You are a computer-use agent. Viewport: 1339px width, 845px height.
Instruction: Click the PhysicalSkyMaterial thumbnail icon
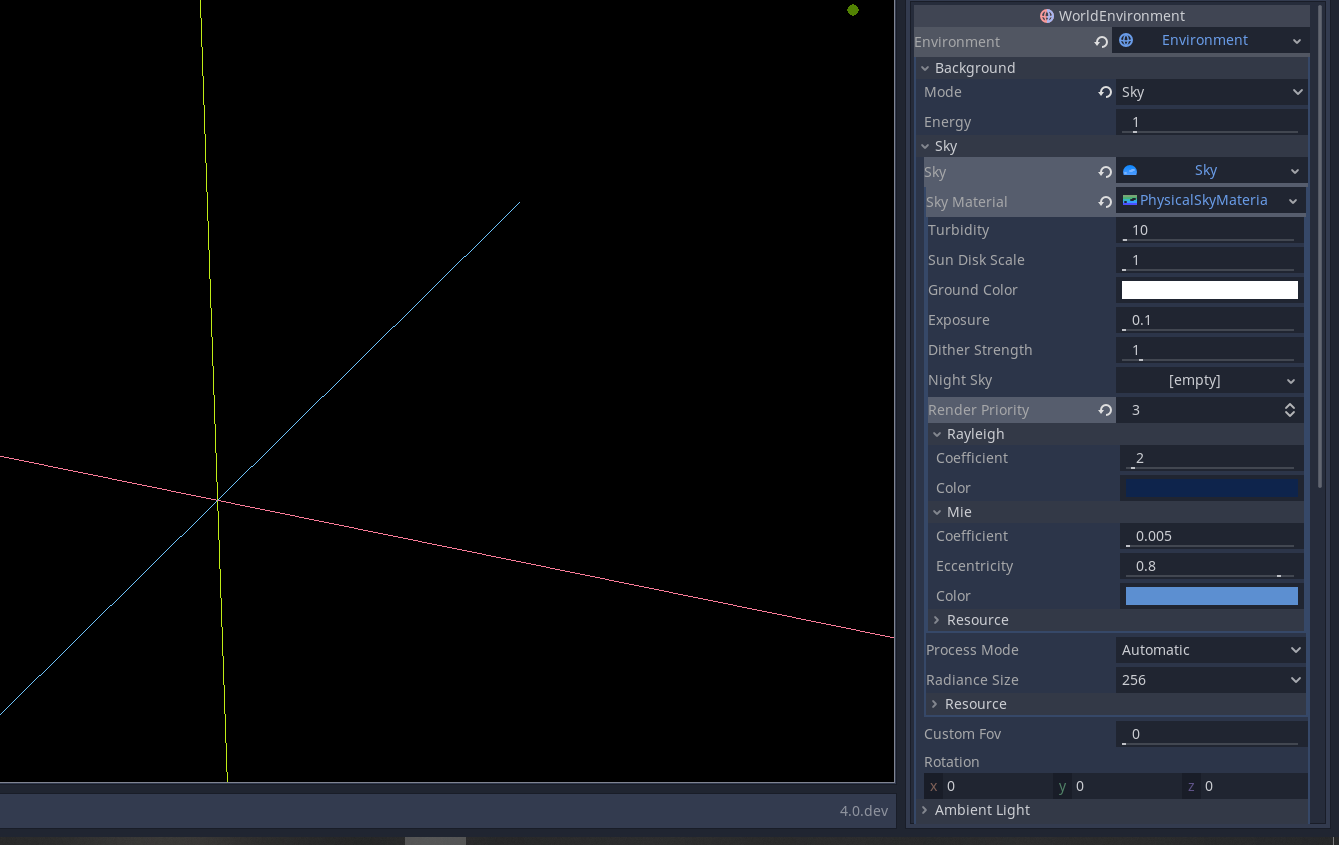coord(1130,200)
